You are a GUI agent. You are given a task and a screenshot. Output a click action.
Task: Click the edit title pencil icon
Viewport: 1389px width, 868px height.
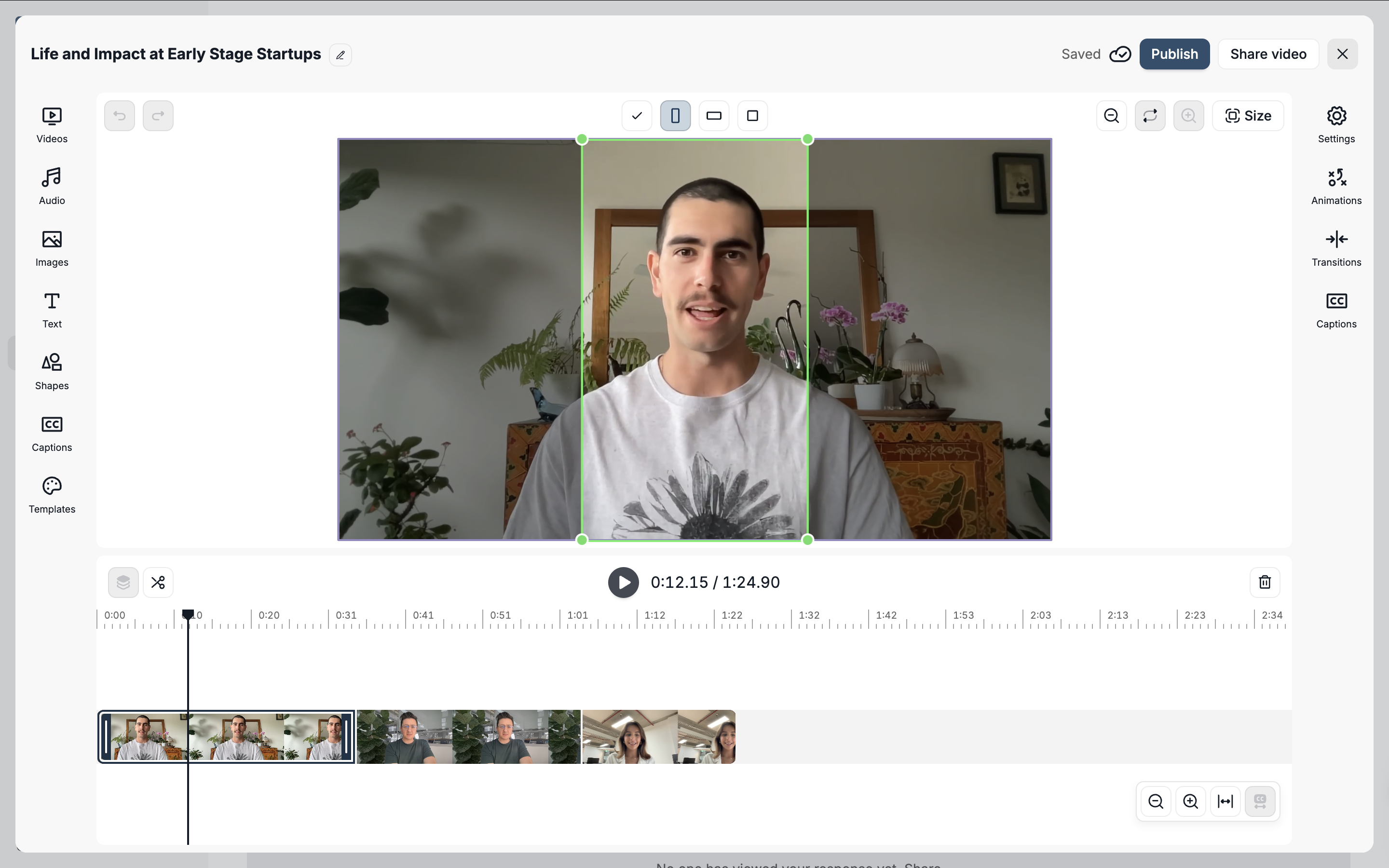click(x=340, y=55)
